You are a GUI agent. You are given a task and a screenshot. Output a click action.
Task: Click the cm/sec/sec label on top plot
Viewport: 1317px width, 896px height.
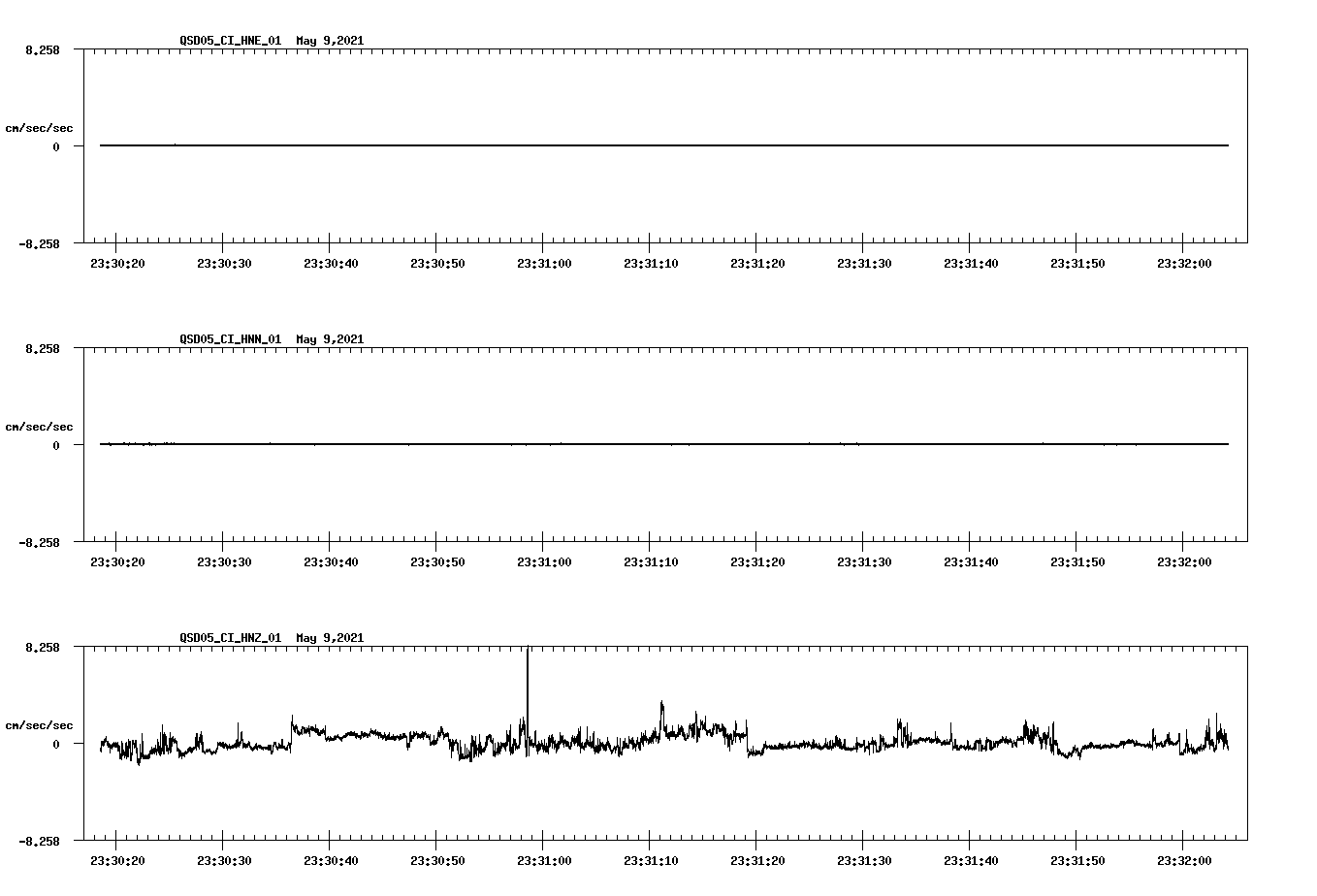40,127
